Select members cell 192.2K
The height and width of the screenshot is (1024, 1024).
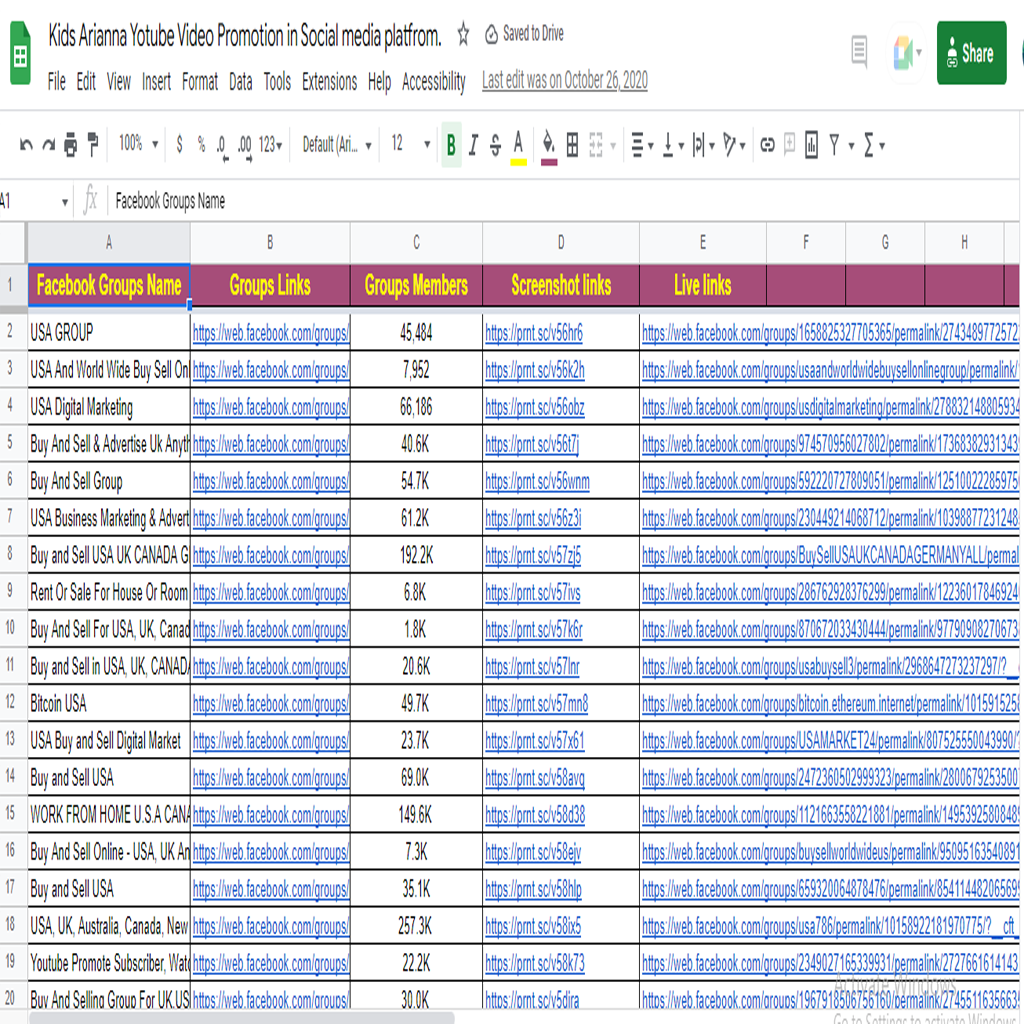[x=416, y=556]
